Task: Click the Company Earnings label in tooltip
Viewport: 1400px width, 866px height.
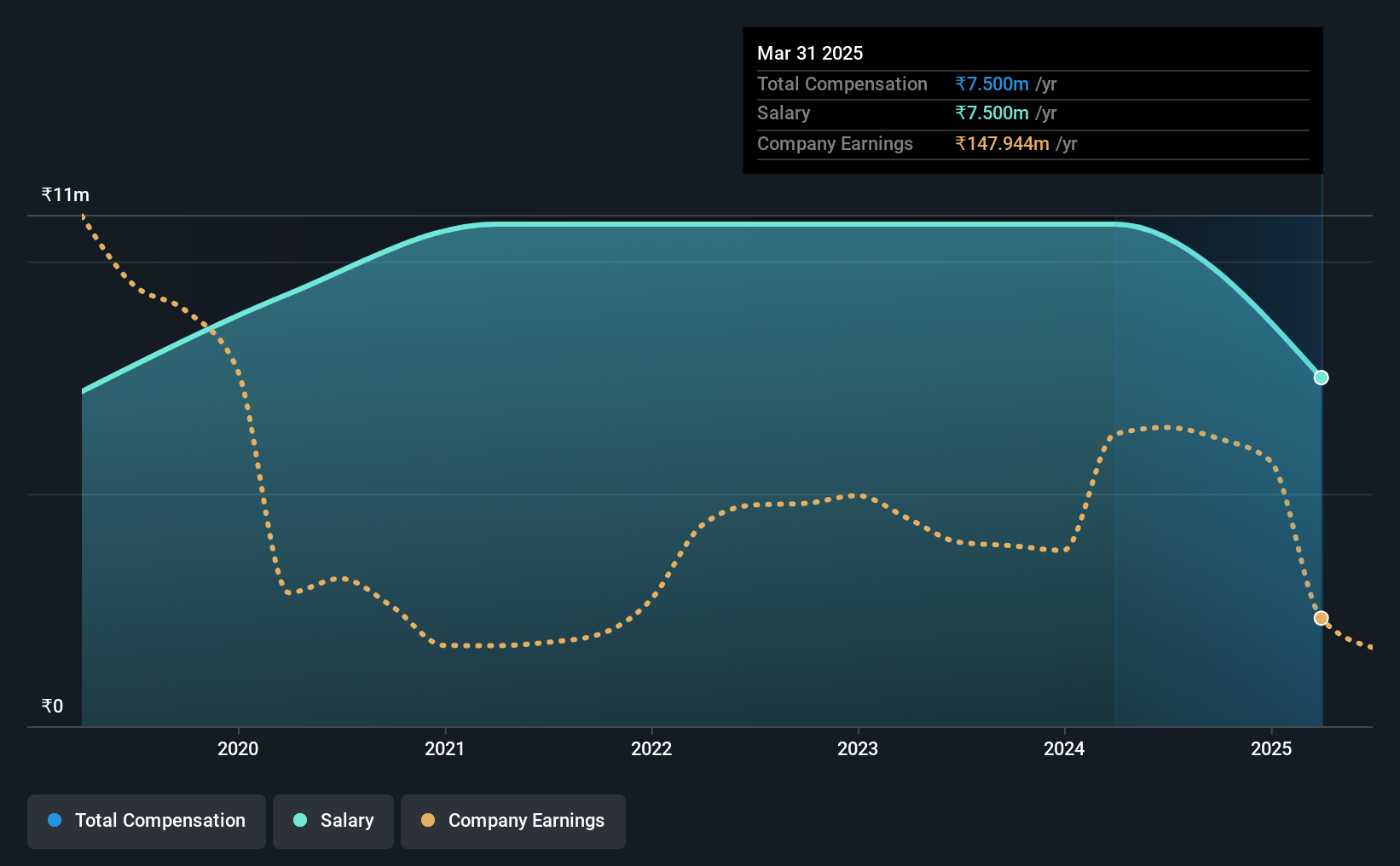Action: click(x=835, y=143)
